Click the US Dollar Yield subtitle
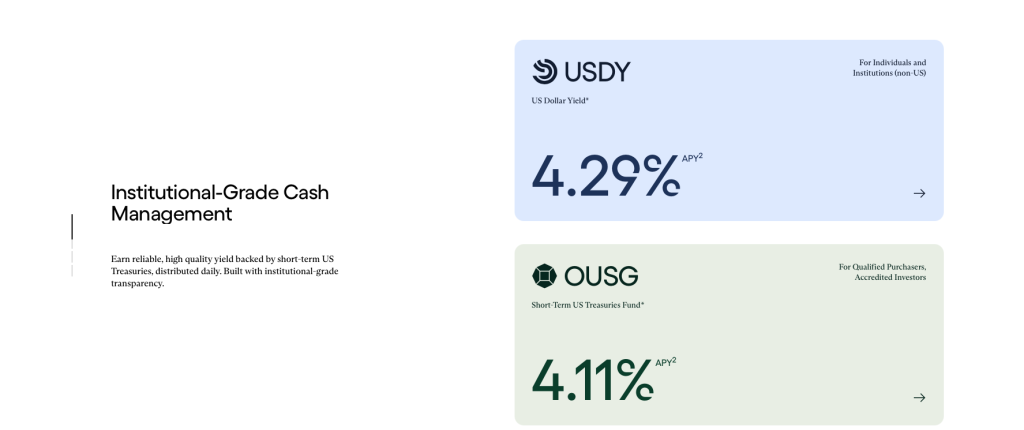 pyautogui.click(x=560, y=101)
